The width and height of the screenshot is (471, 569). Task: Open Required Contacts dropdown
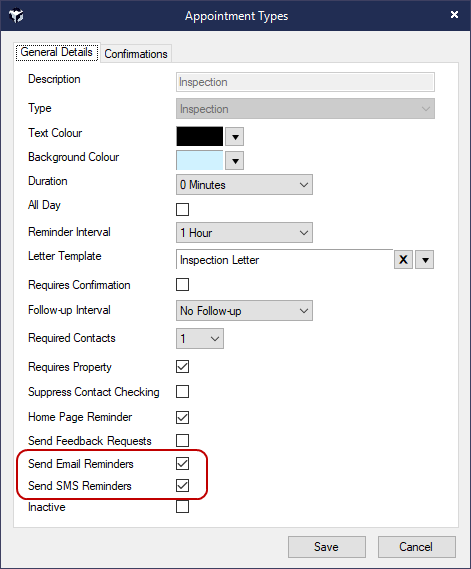pyautogui.click(x=200, y=339)
